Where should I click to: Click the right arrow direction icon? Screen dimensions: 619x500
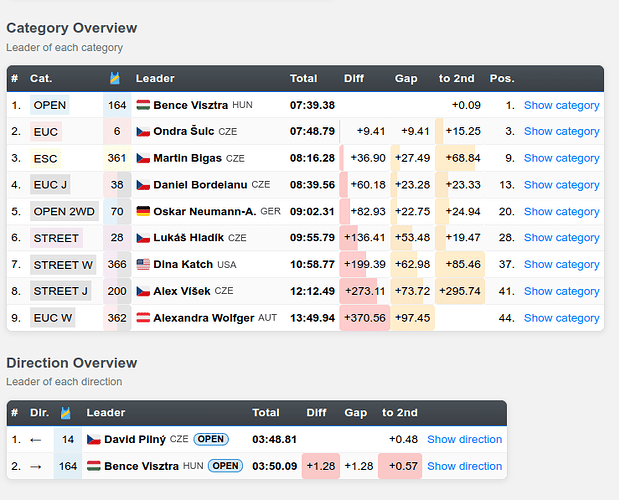(x=36, y=466)
